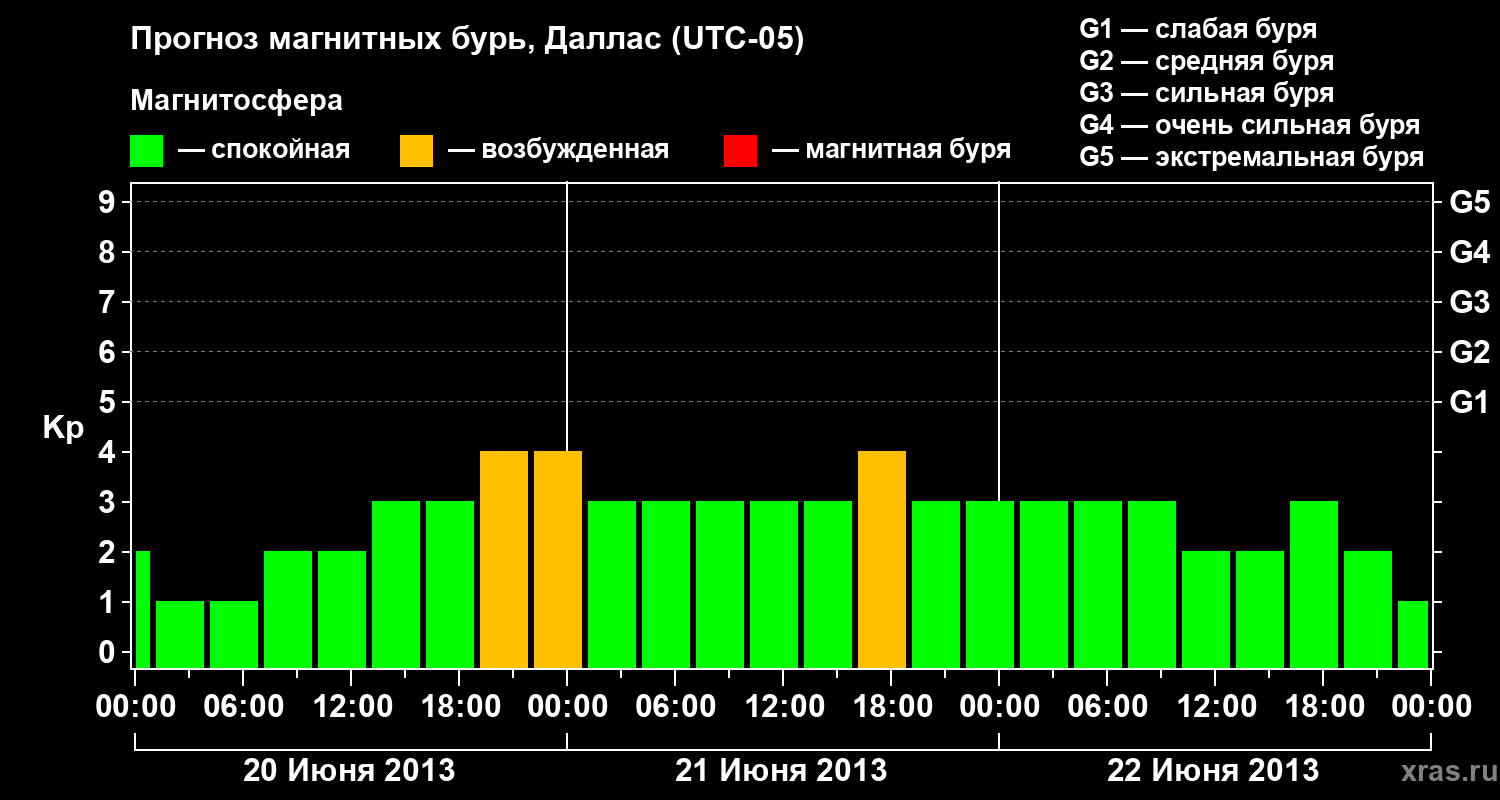Select the 'G4 — очень сильная буря' line
The image size is (1500, 800).
(1250, 125)
